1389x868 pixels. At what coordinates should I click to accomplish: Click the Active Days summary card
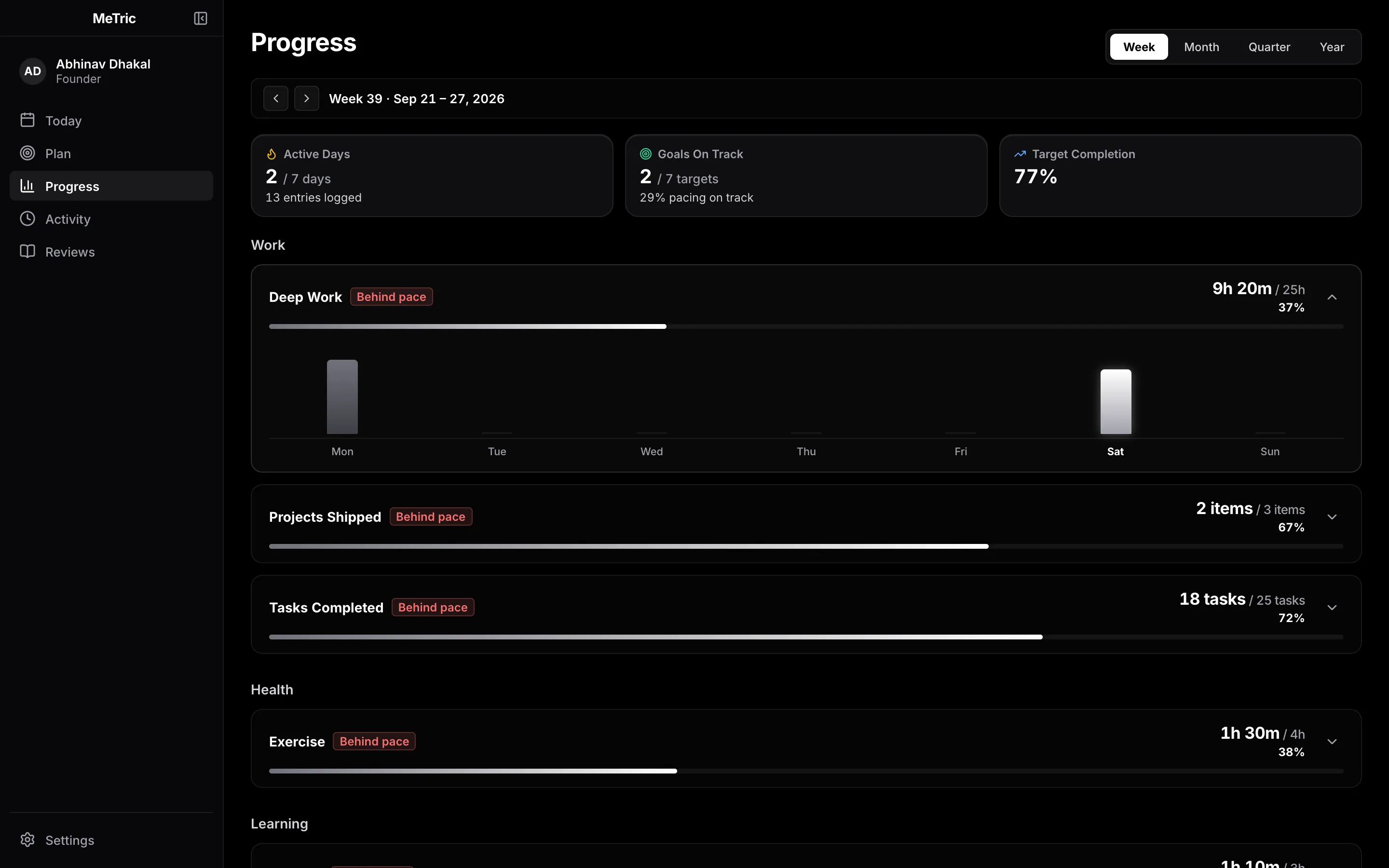coord(432,175)
